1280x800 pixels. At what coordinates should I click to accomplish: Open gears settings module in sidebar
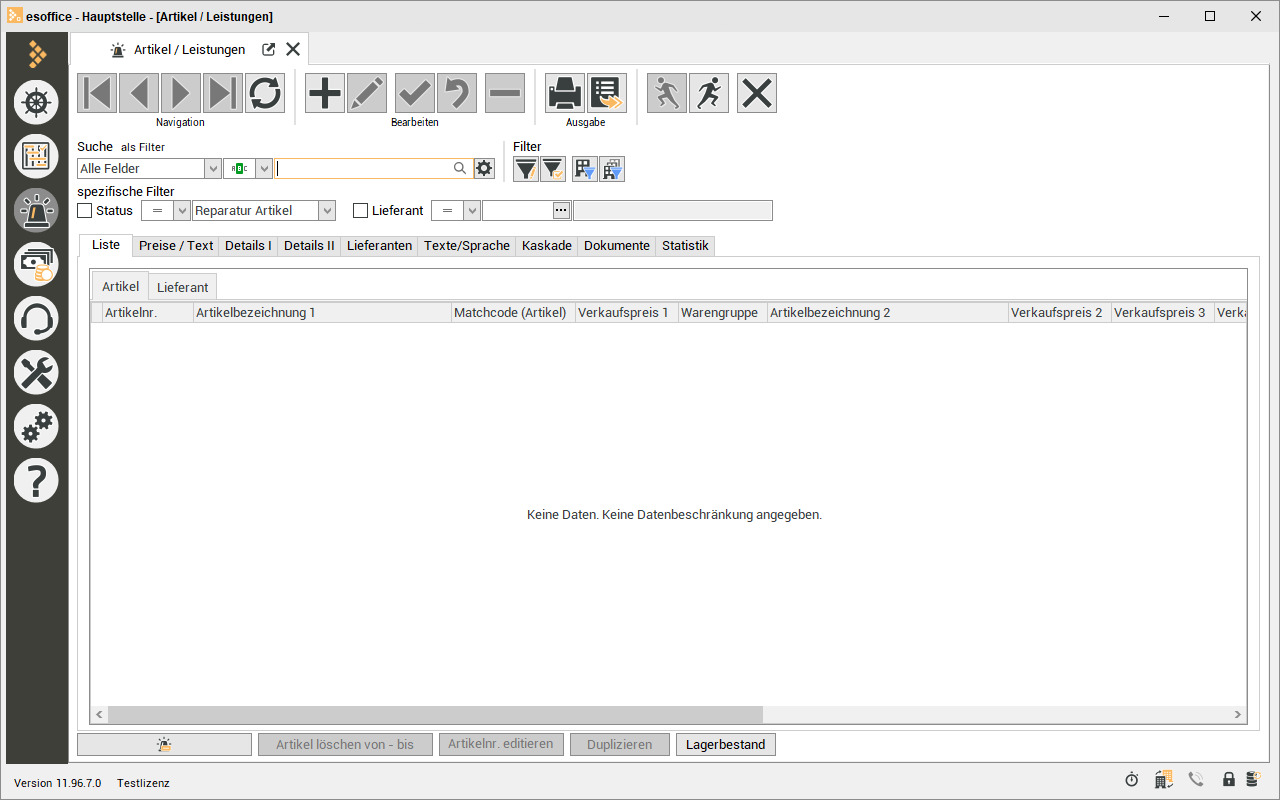click(36, 426)
